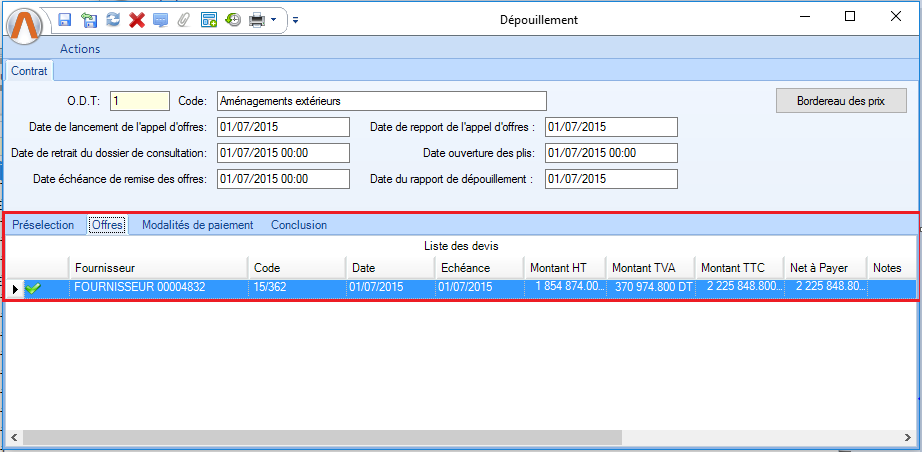The image size is (922, 452).
Task: Switch to the Conclusion tab
Action: pos(298,225)
